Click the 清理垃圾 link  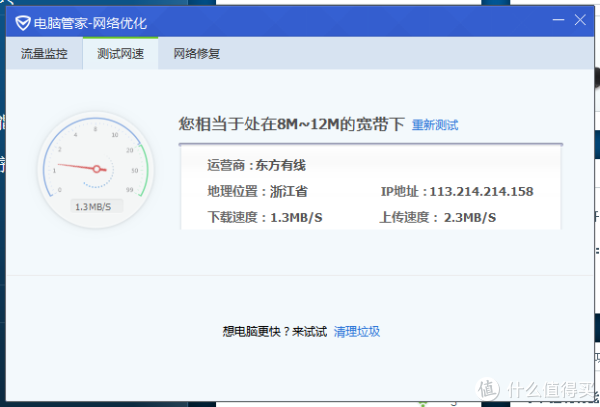[357, 331]
